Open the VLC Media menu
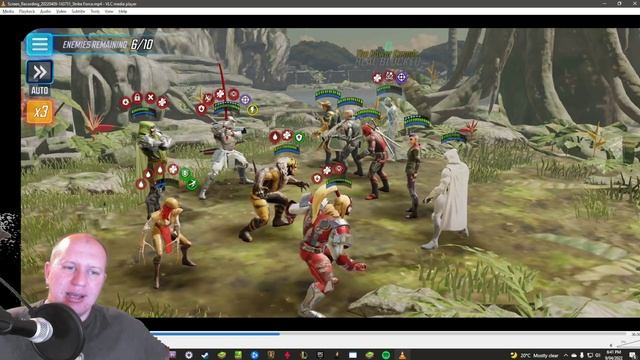 (x=8, y=11)
